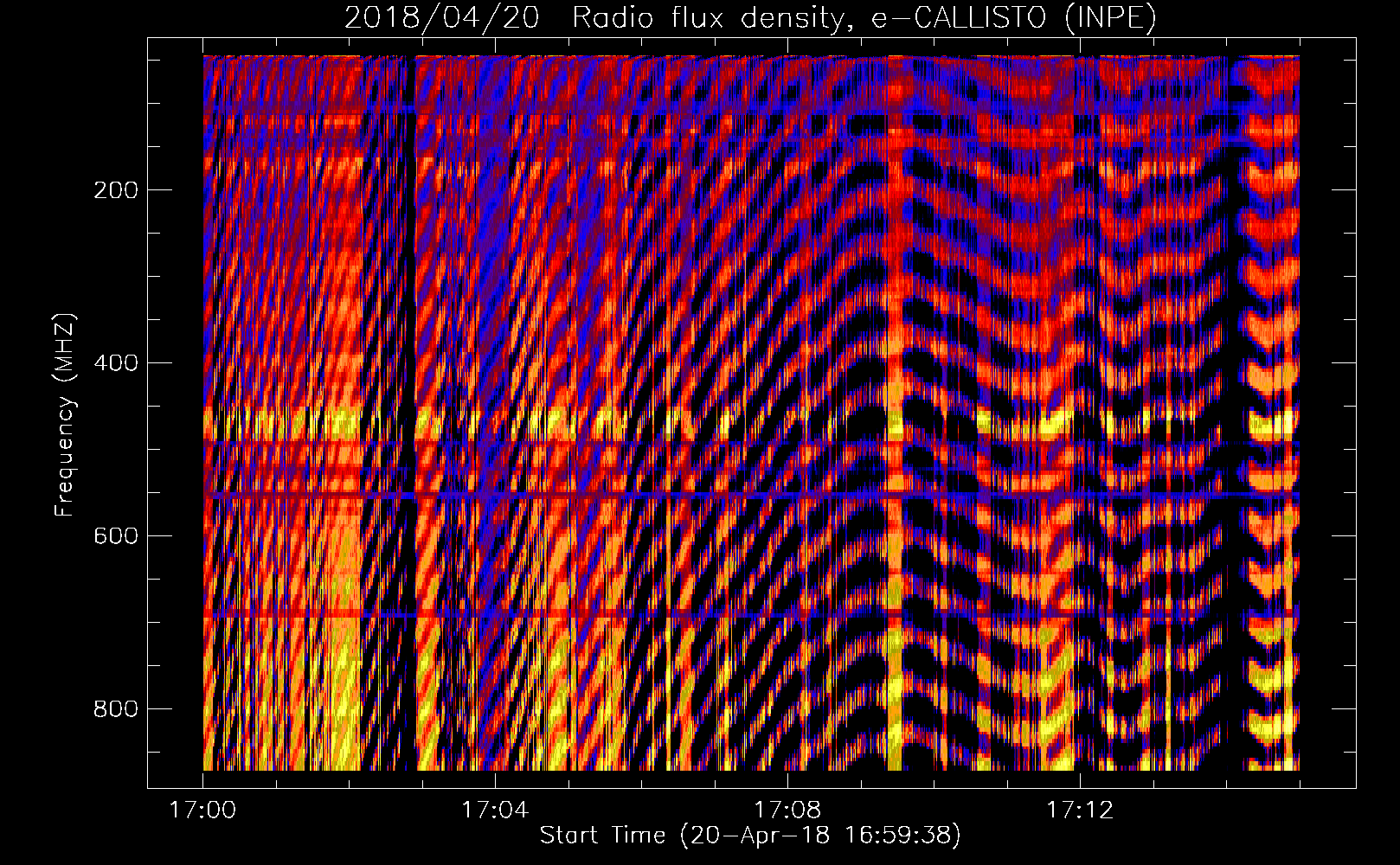
Task: Click the '800' frequency tick label
Action: click(116, 709)
